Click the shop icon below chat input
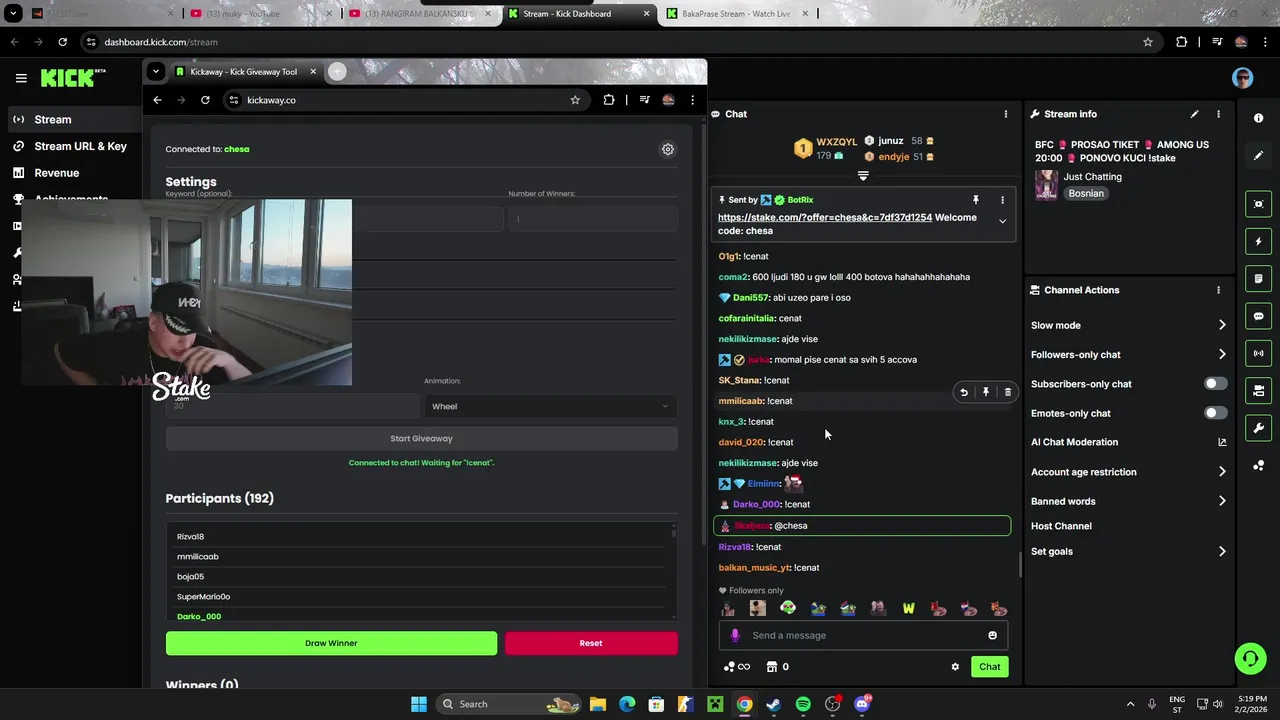The width and height of the screenshot is (1280, 720). click(x=772, y=667)
